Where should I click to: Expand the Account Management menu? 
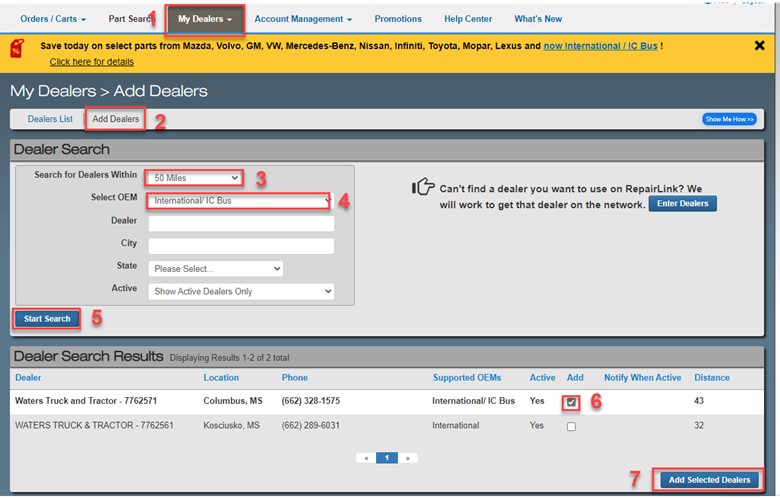(x=303, y=19)
